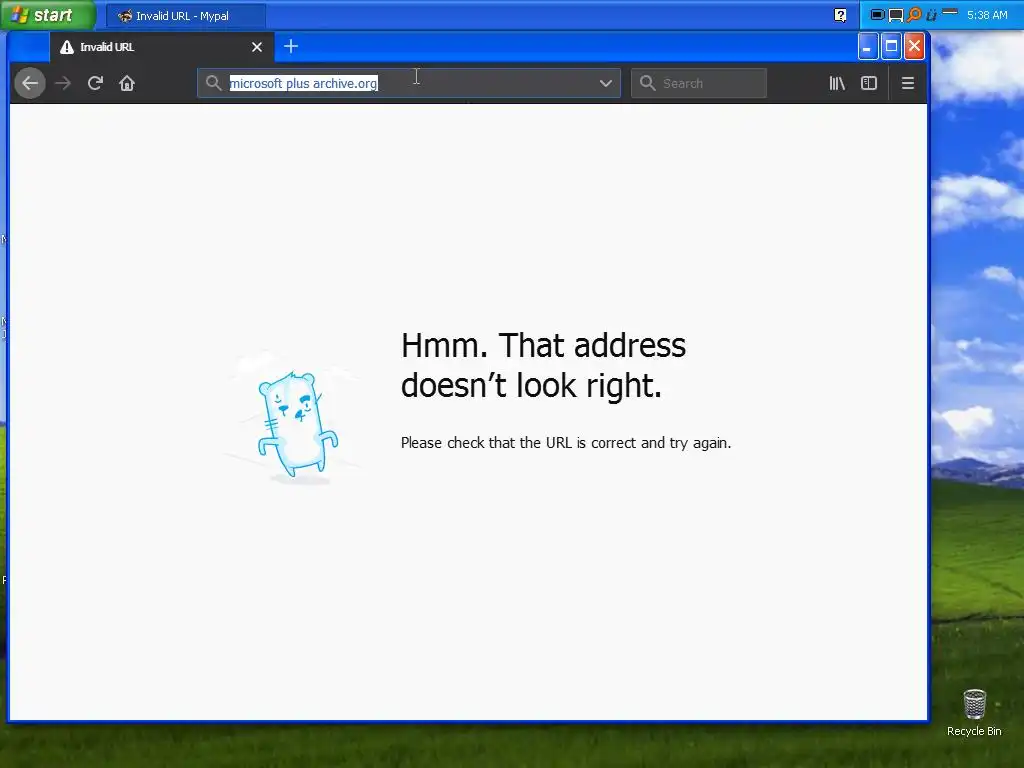The image size is (1024, 768).
Task: Click the orange magnifier tray icon
Action: [x=914, y=14]
